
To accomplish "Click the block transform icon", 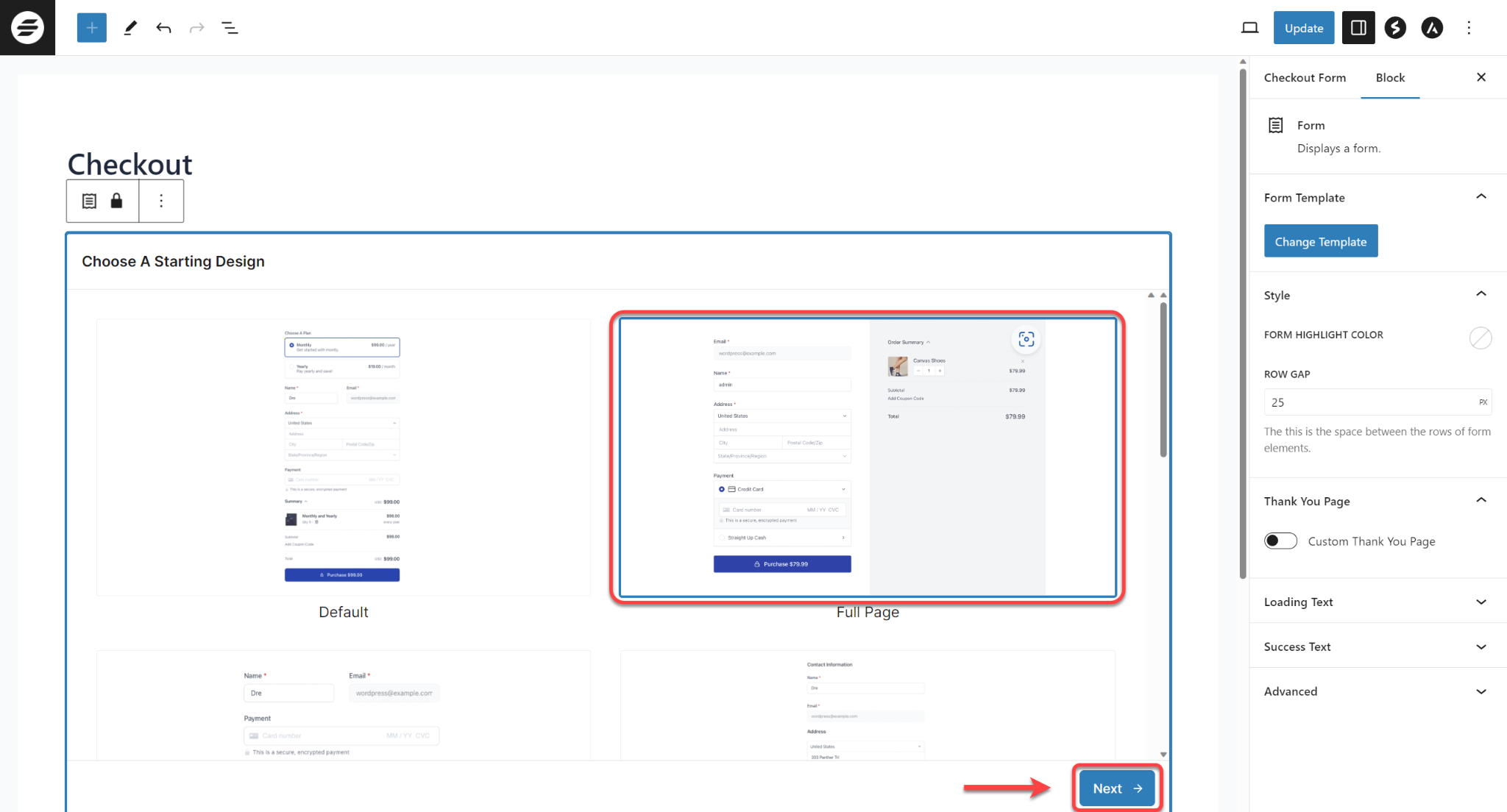I will tap(88, 201).
